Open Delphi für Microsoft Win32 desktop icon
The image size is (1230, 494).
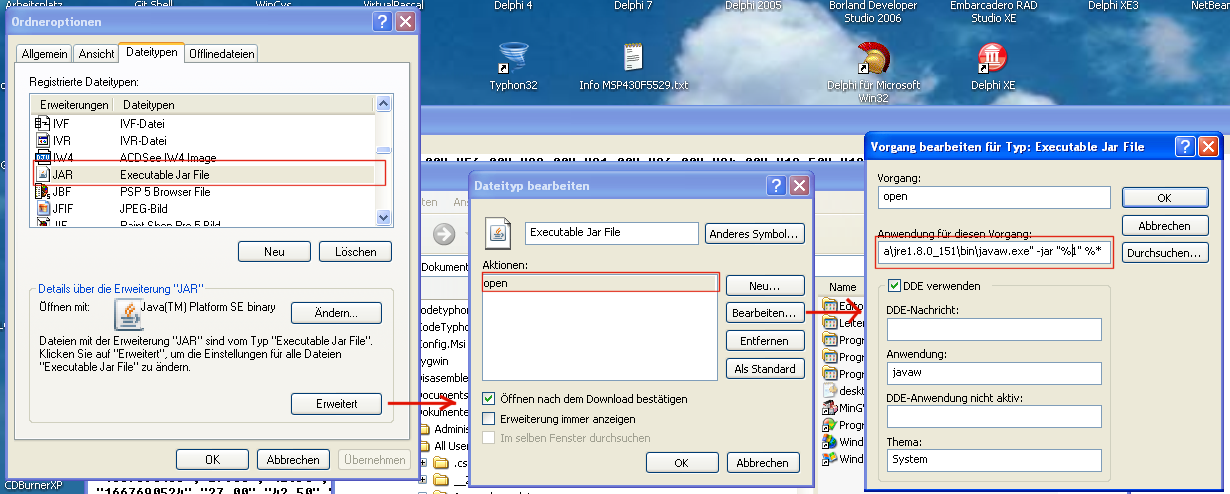point(873,58)
